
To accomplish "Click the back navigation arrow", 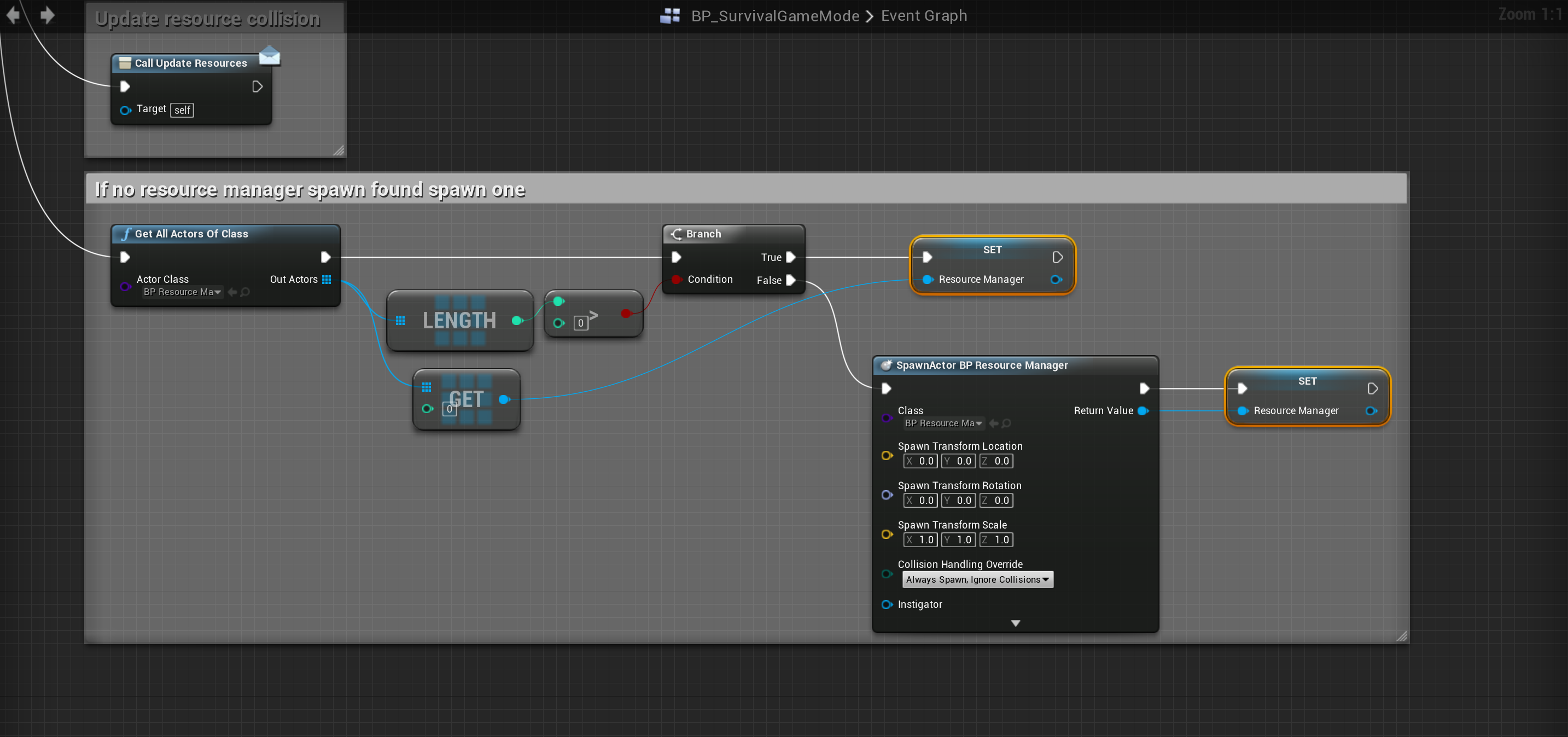I will [13, 15].
